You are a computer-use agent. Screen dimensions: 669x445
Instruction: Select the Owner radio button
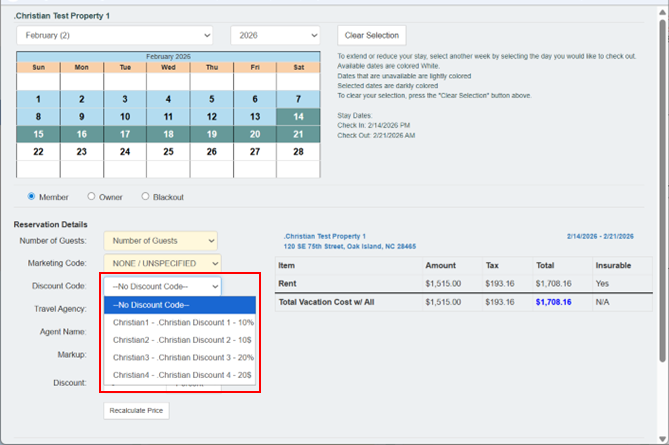click(x=92, y=197)
